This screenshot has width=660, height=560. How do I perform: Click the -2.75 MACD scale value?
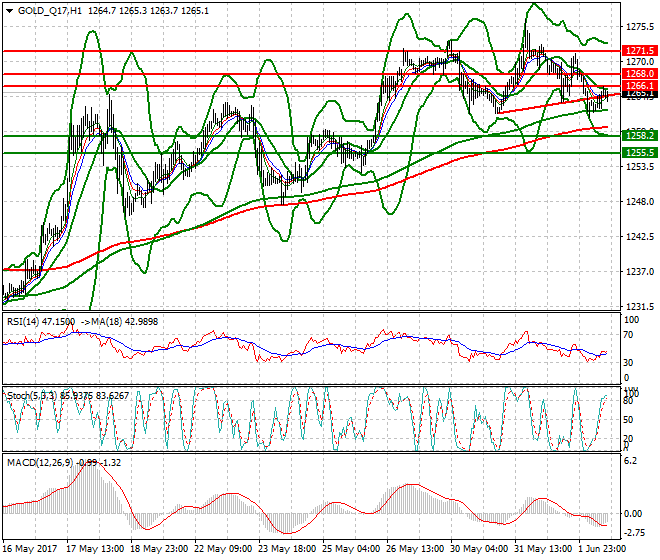[x=633, y=533]
